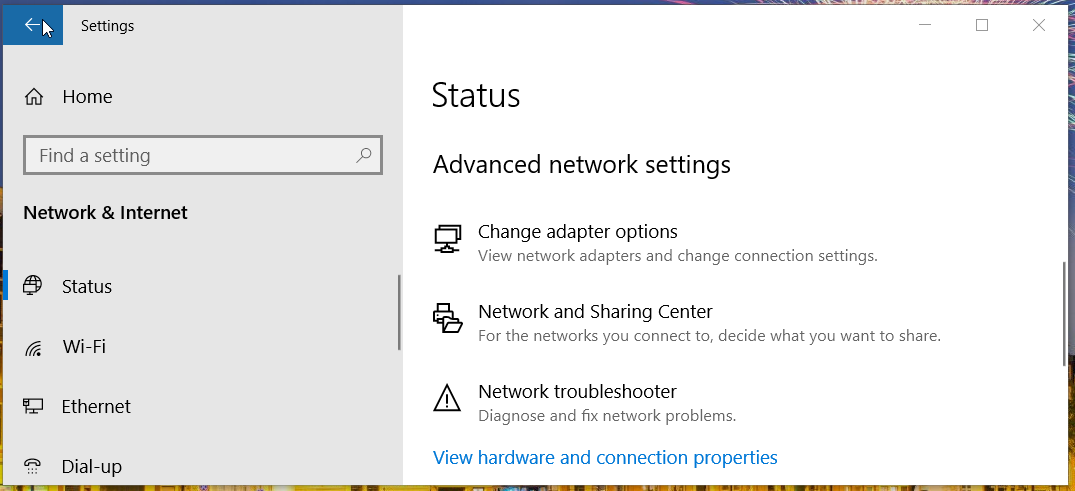Click the Ethernet monitor icon
This screenshot has height=491, width=1075.
pos(34,407)
